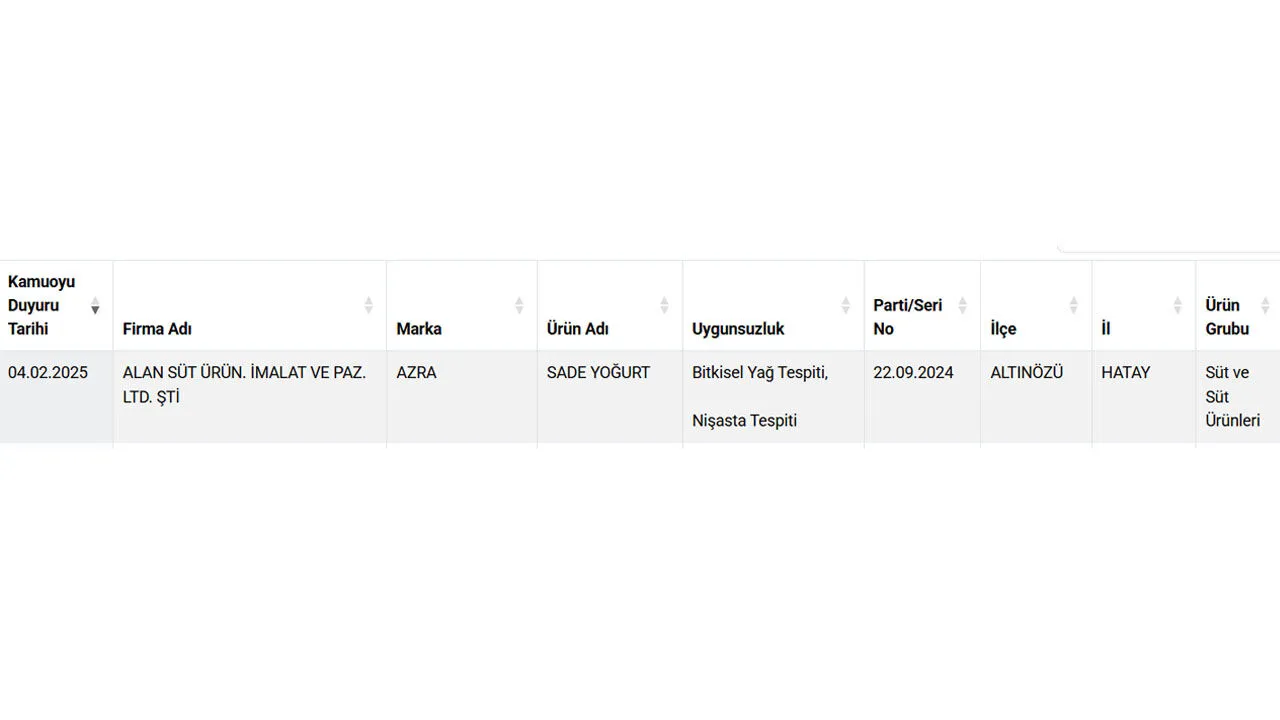This screenshot has width=1280, height=720.
Task: Click sort arrows in Firma Adı column
Action: pos(368,305)
